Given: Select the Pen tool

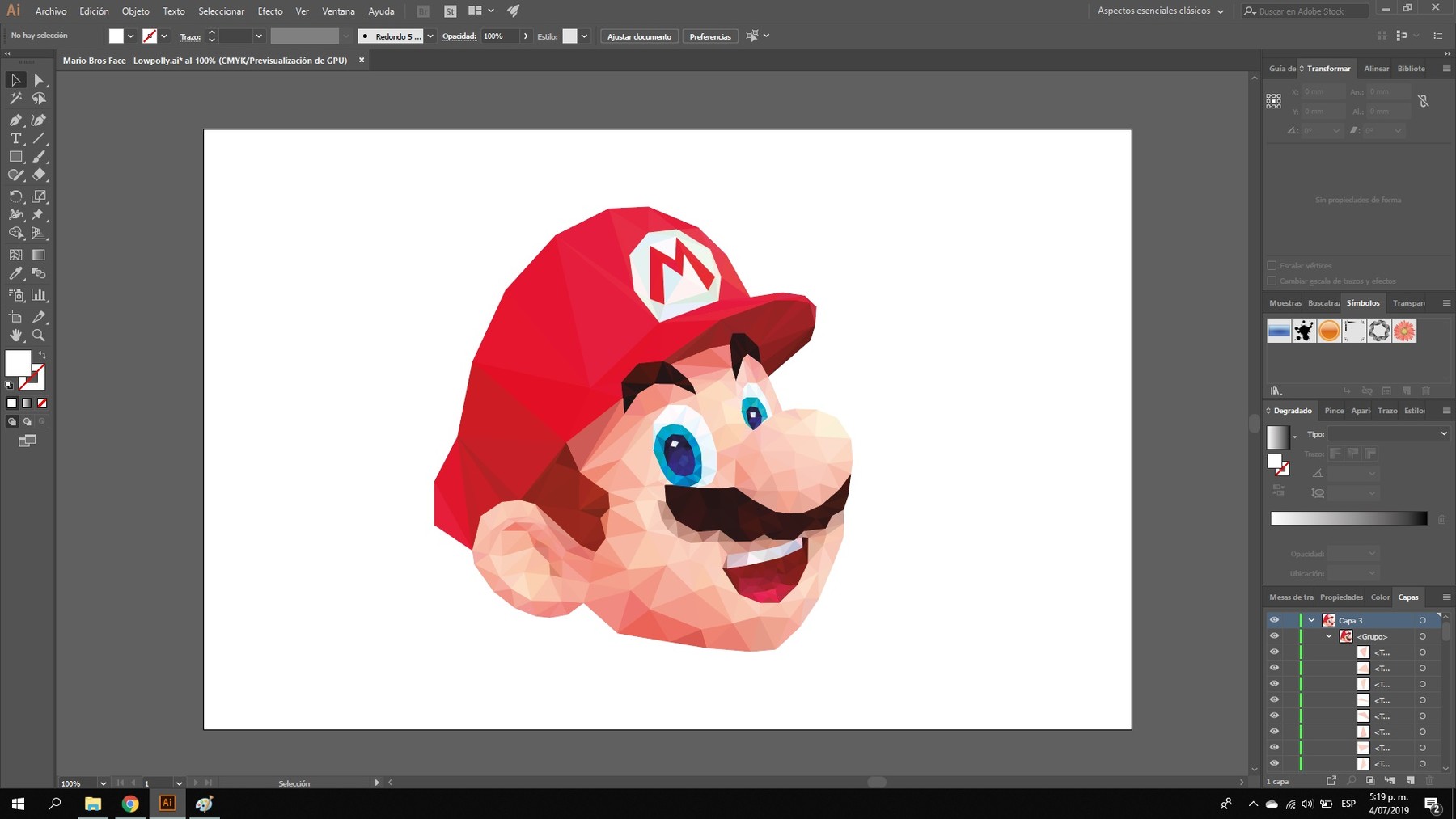Looking at the screenshot, I should [x=15, y=119].
